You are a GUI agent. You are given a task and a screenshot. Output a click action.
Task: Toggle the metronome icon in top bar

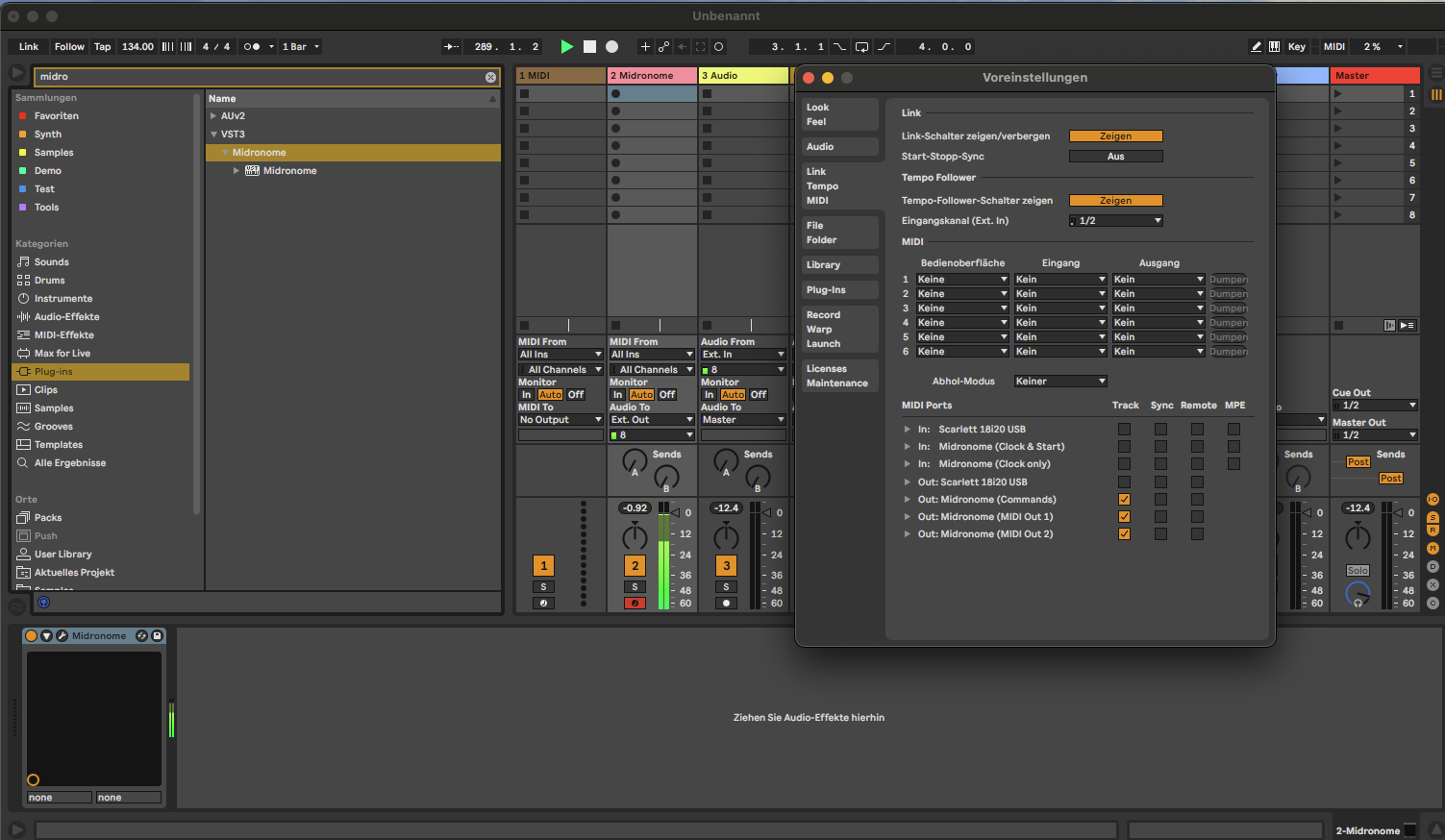[x=252, y=46]
